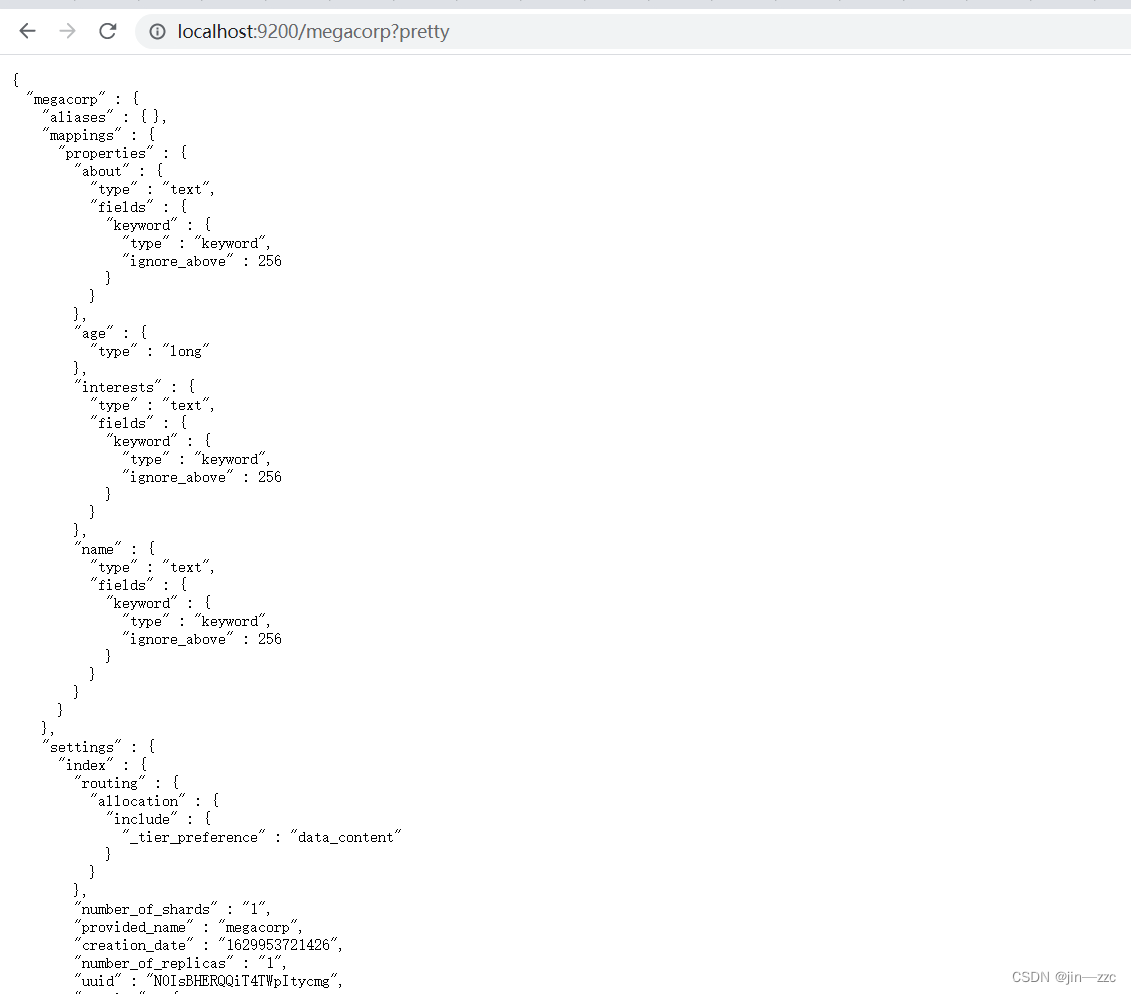Click the "include" key line
Viewport: 1131px width, 994px height.
click(x=159, y=819)
